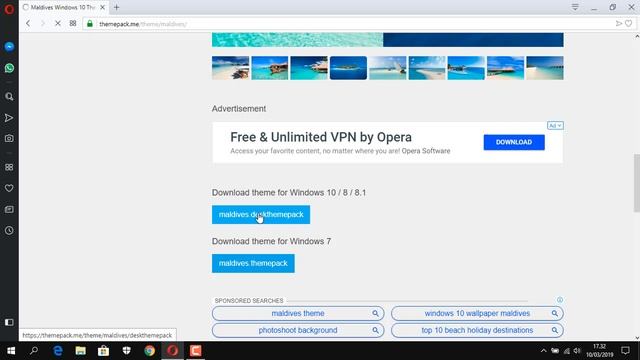The image size is (640, 360).
Task: Open WhatsApp in the Opera sidebar
Action: tap(9, 68)
